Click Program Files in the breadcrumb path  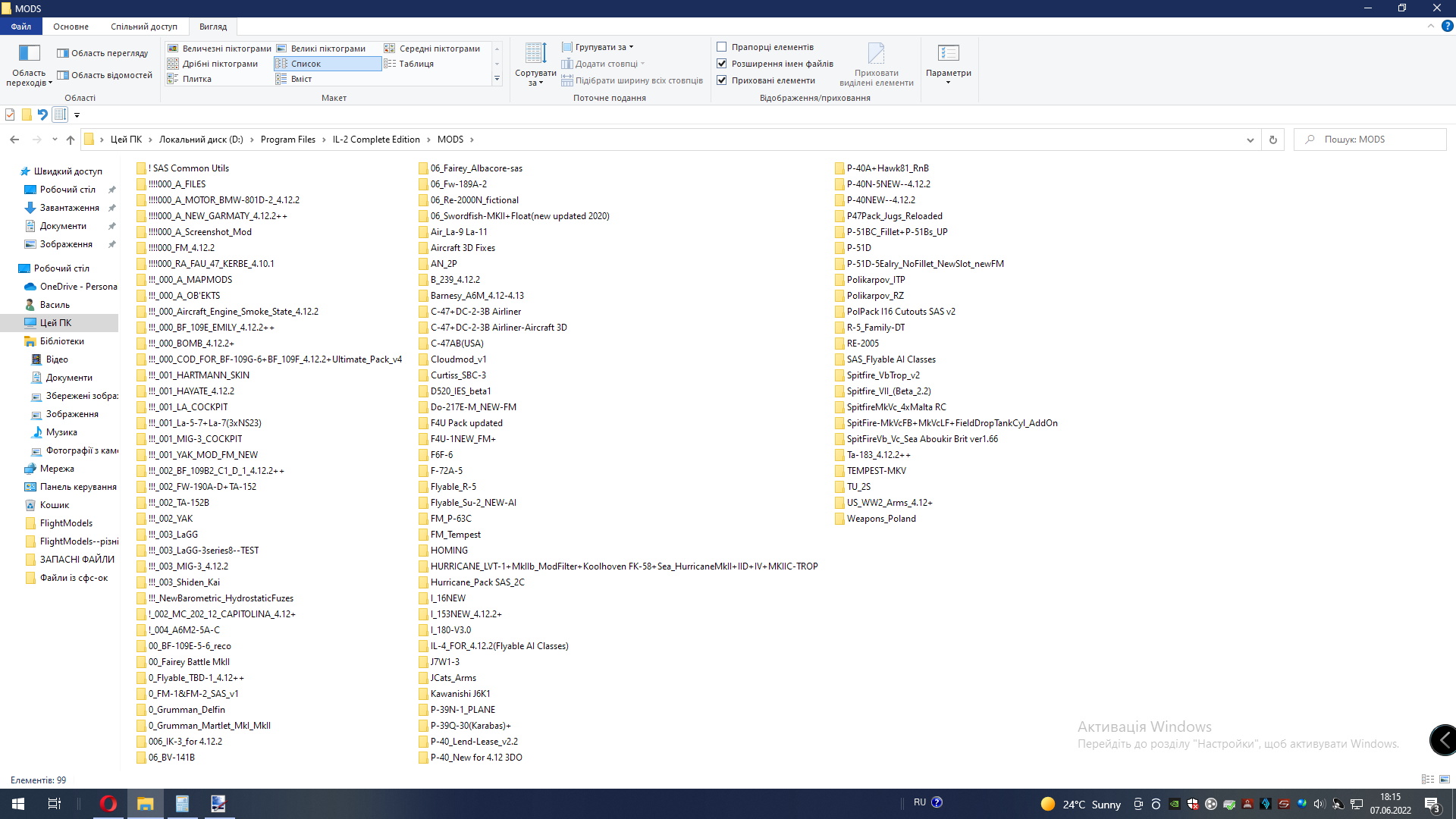287,140
